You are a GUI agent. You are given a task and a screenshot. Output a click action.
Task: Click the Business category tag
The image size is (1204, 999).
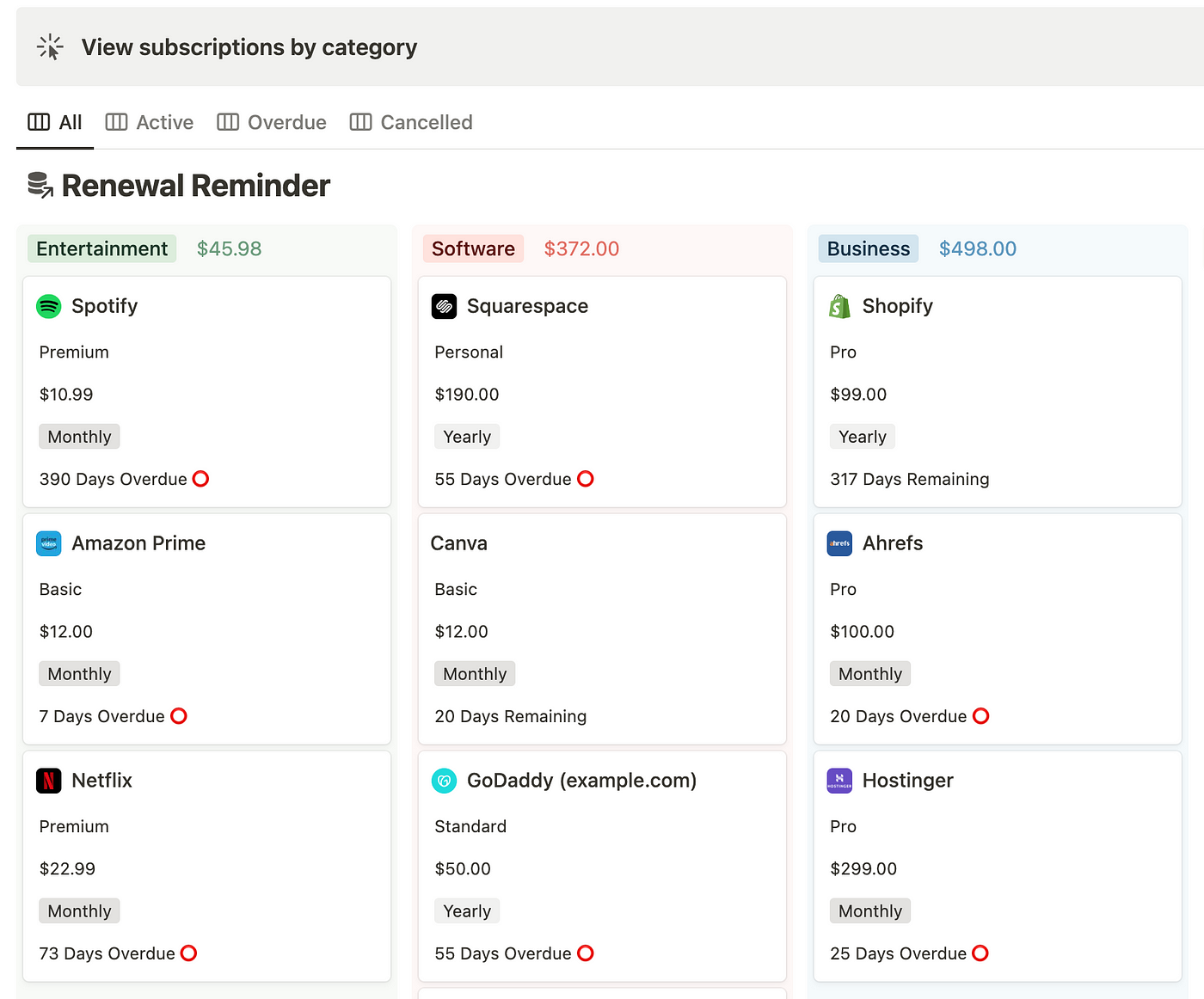869,248
